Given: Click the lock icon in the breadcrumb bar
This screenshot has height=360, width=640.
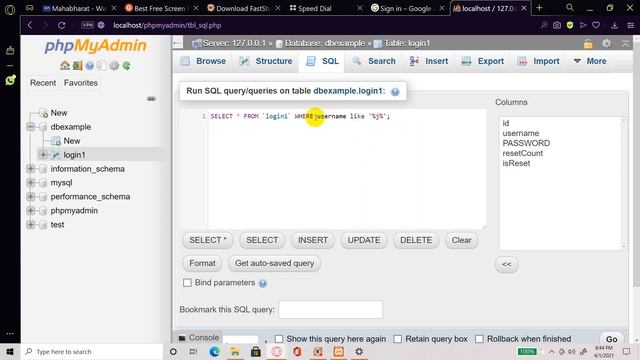Looking at the screenshot, I should click(x=588, y=43).
